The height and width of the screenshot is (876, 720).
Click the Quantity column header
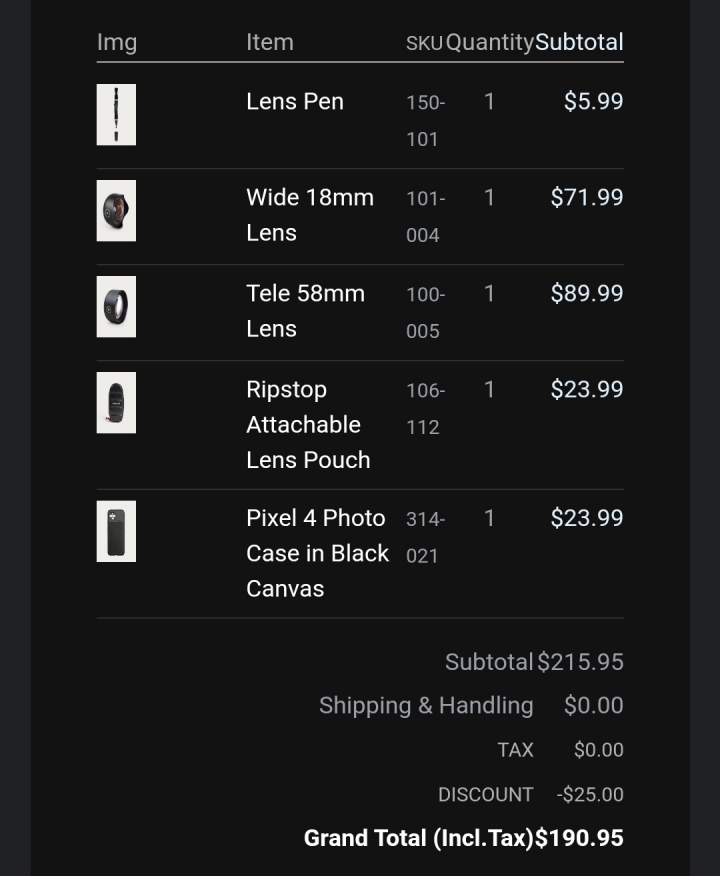click(490, 42)
